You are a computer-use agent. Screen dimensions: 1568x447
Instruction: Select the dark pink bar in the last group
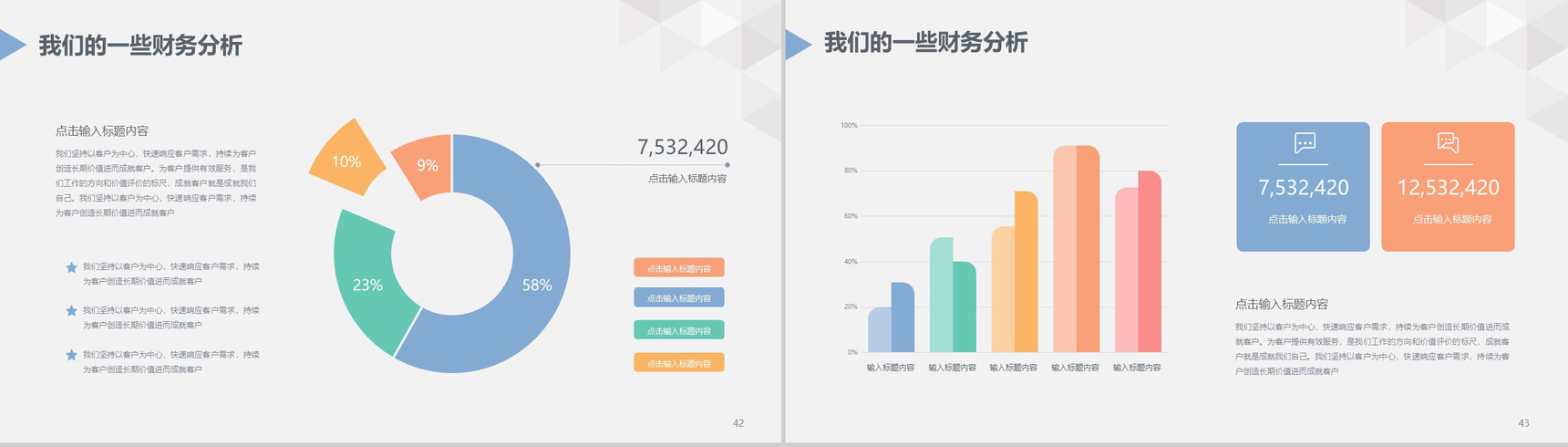[1150, 262]
